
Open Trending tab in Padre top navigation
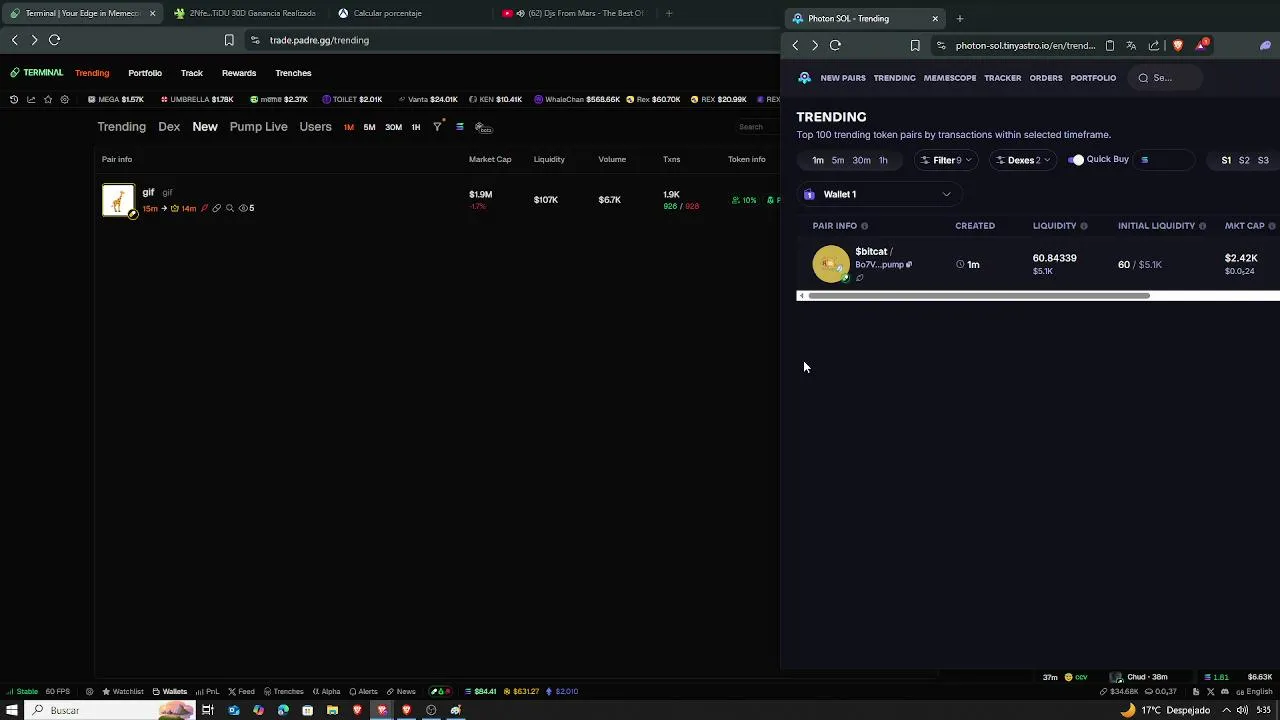tap(92, 73)
